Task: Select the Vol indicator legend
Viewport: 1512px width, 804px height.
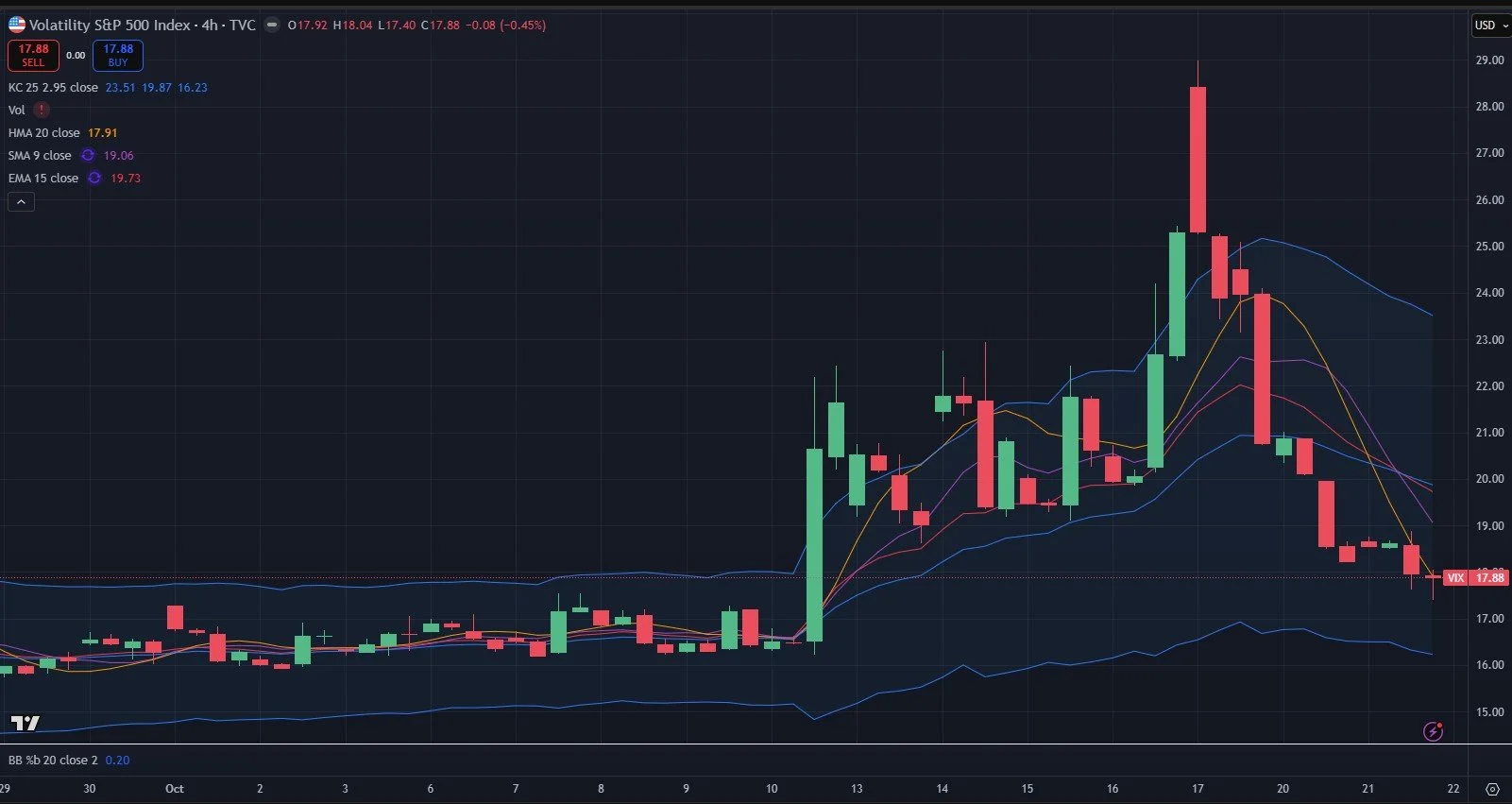Action: [17, 110]
